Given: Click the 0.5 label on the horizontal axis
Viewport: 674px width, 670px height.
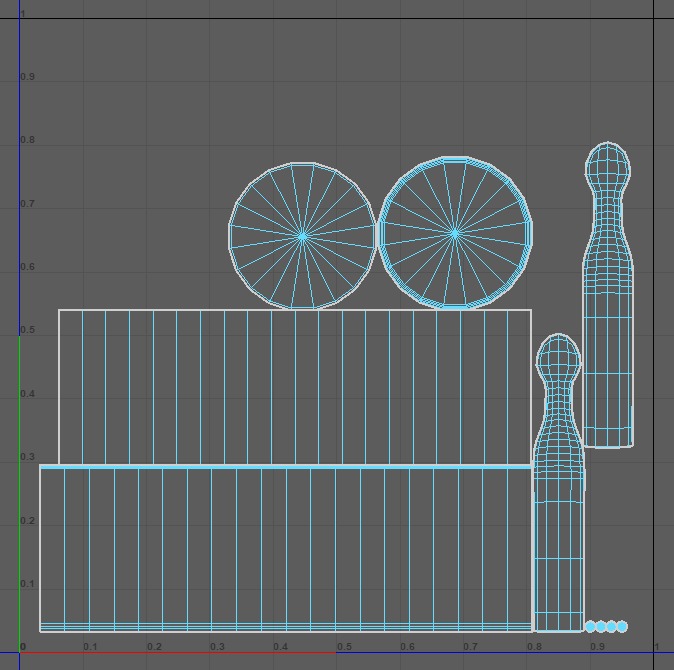Looking at the screenshot, I should pyautogui.click(x=344, y=647).
